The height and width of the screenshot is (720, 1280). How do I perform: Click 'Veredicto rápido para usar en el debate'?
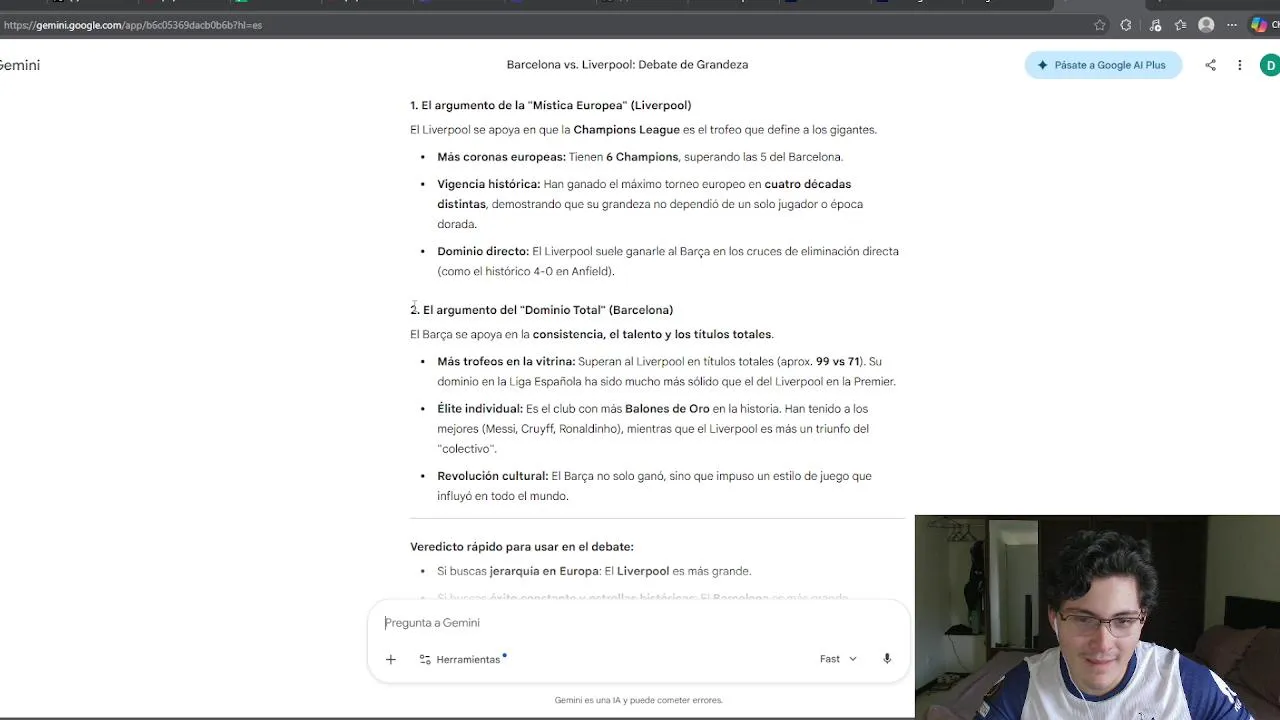click(x=522, y=547)
